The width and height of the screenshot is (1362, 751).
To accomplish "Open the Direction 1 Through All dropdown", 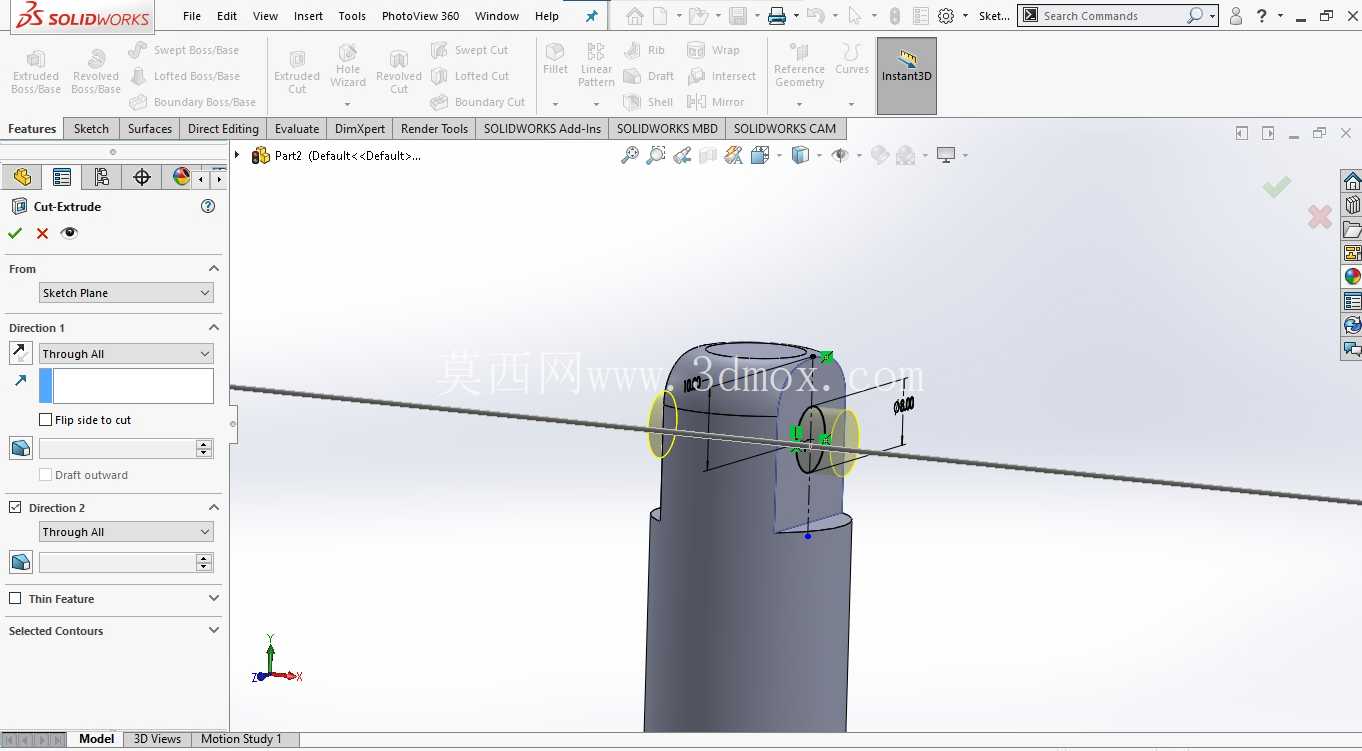I will point(126,353).
